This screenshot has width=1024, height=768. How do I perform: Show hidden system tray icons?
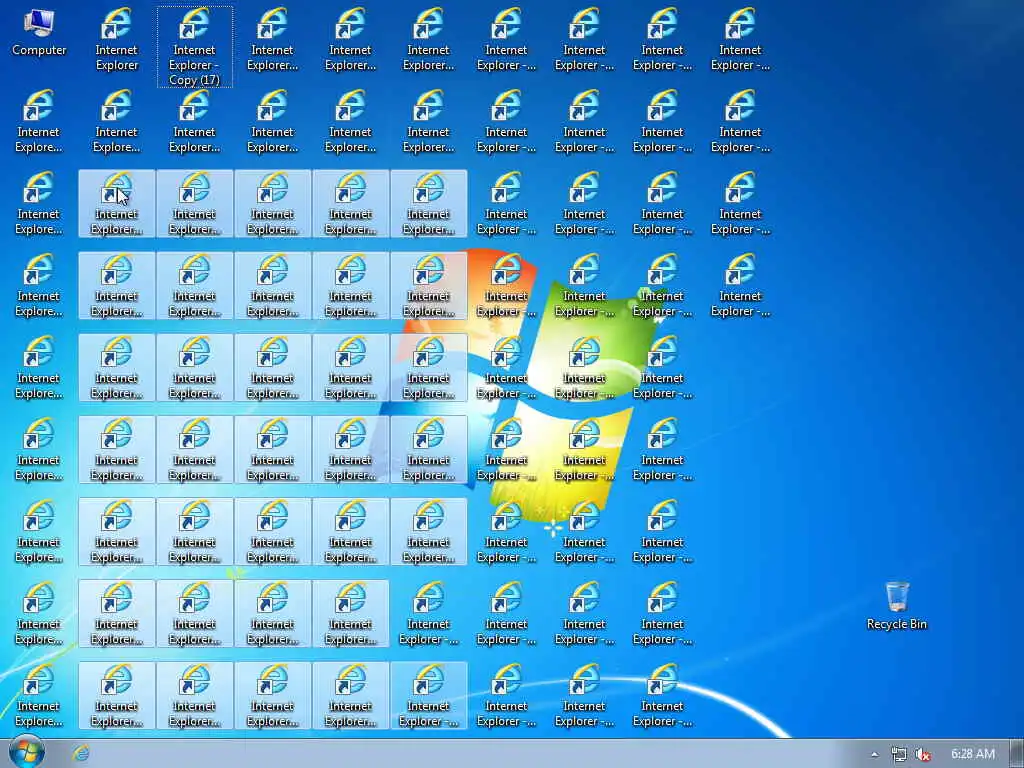[x=874, y=754]
